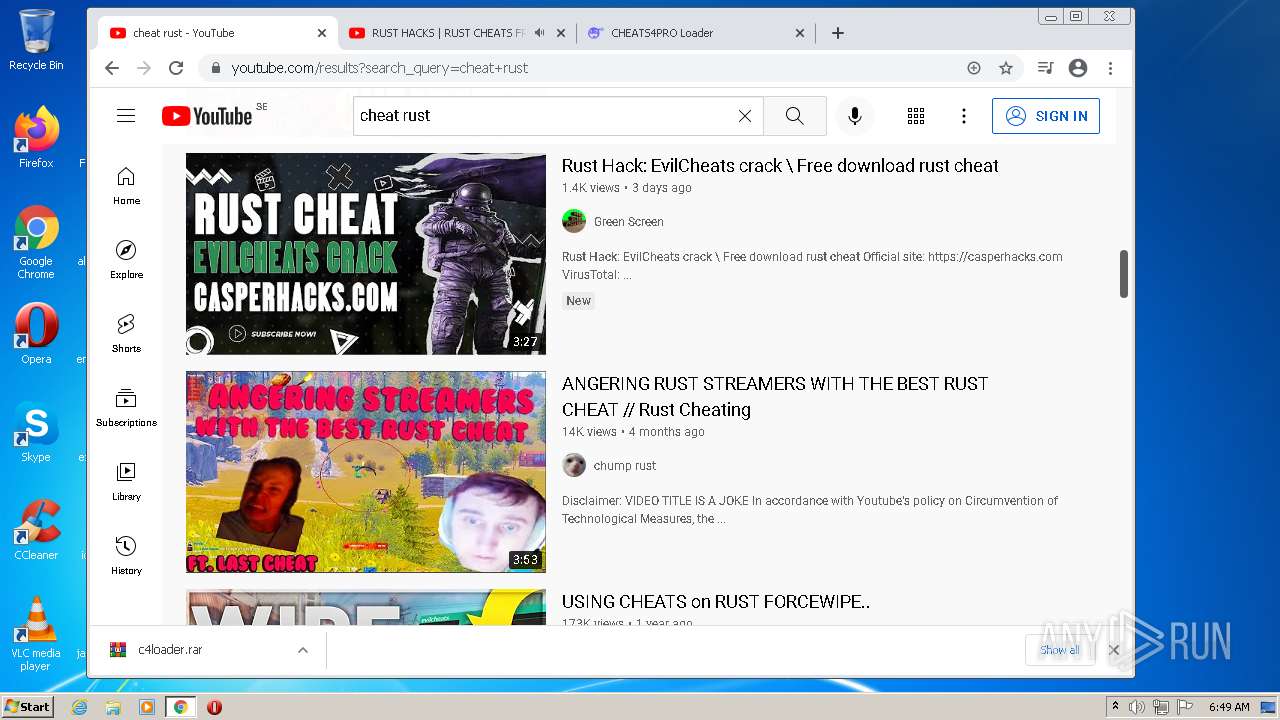Screen dimensions: 1280x720
Task: Open the Opera taskbar icon
Action: click(x=214, y=707)
